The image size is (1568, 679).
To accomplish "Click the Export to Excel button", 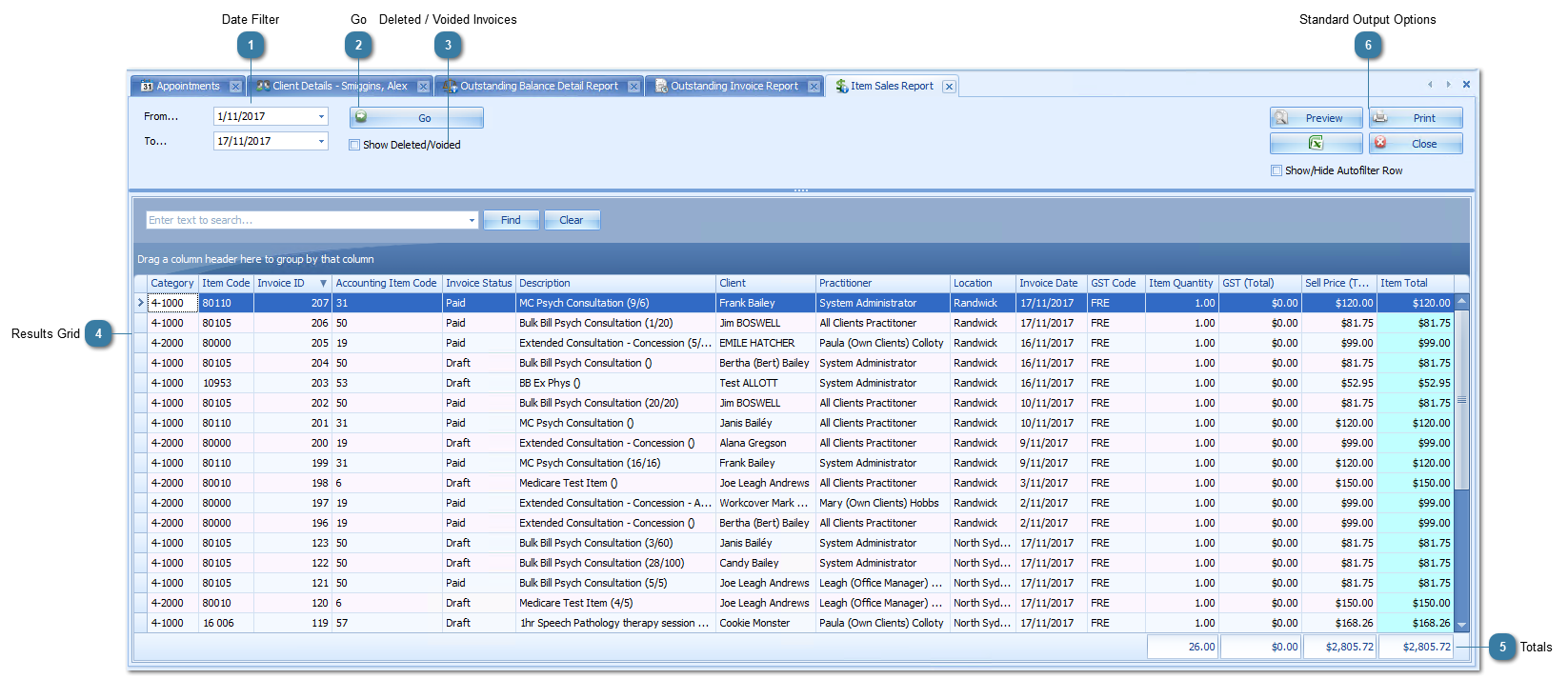I will click(1316, 143).
